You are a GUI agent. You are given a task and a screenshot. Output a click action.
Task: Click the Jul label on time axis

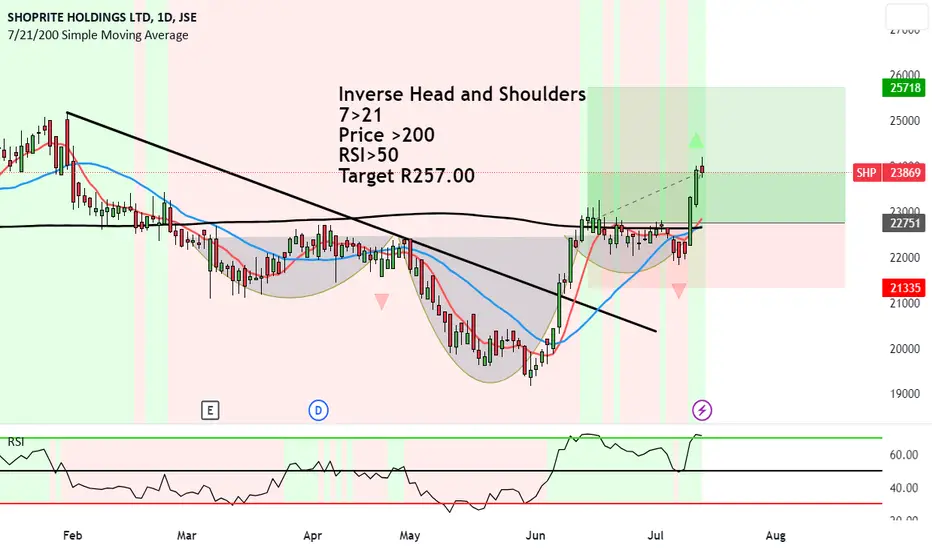coord(656,535)
